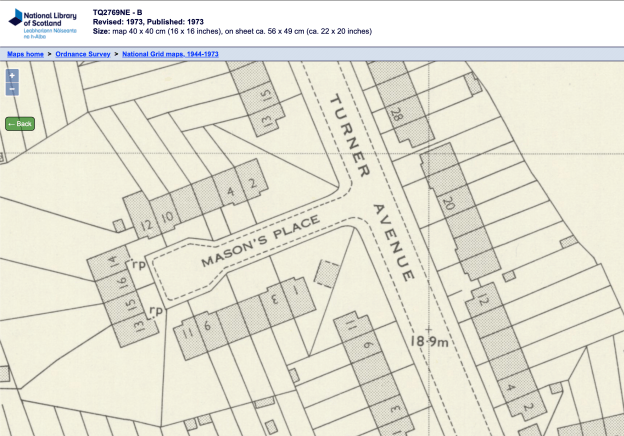Image resolution: width=624 pixels, height=436 pixels.
Task: Go to the Maps home link
Action: click(x=25, y=54)
